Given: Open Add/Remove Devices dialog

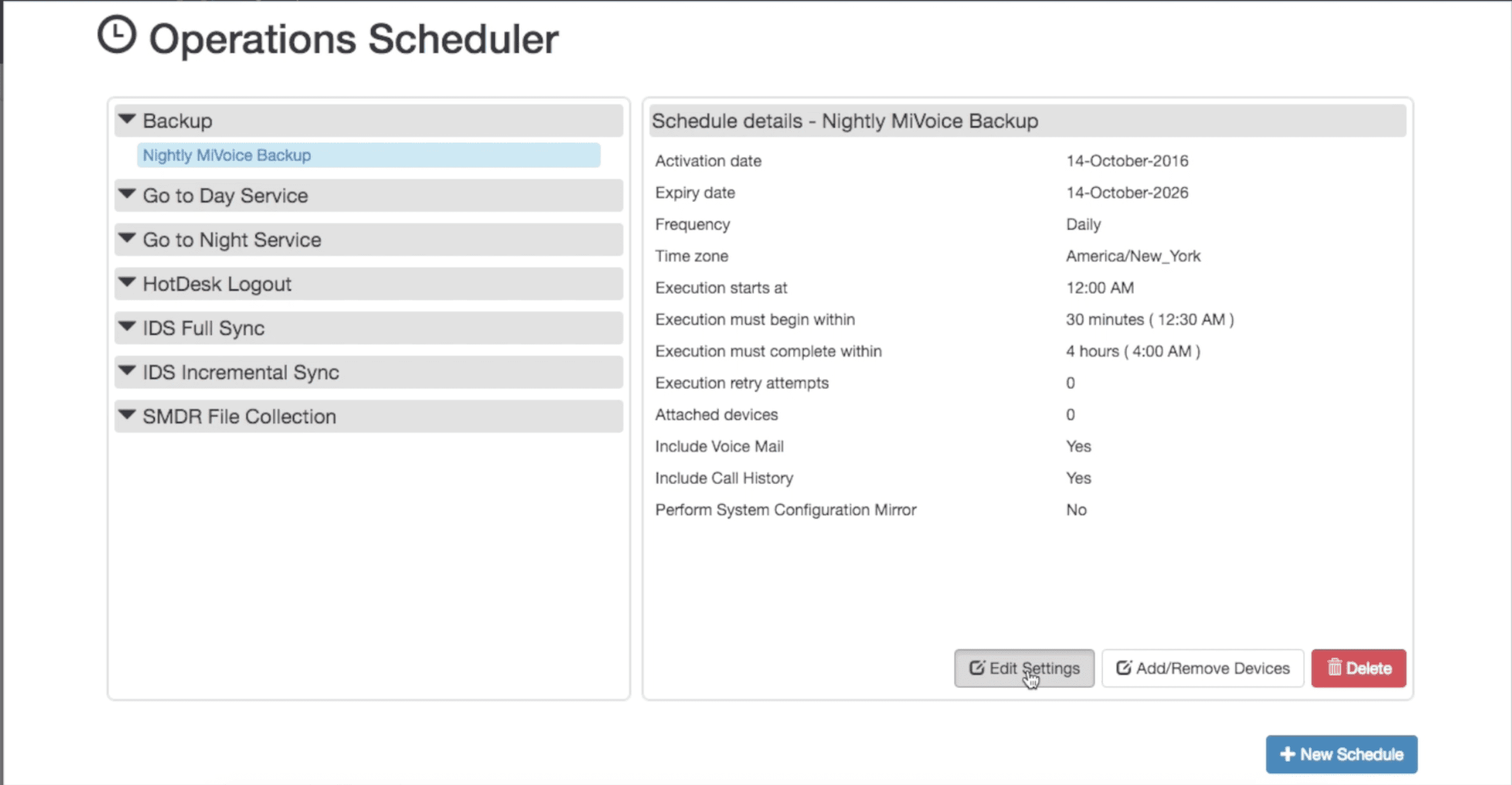Looking at the screenshot, I should click(x=1203, y=668).
